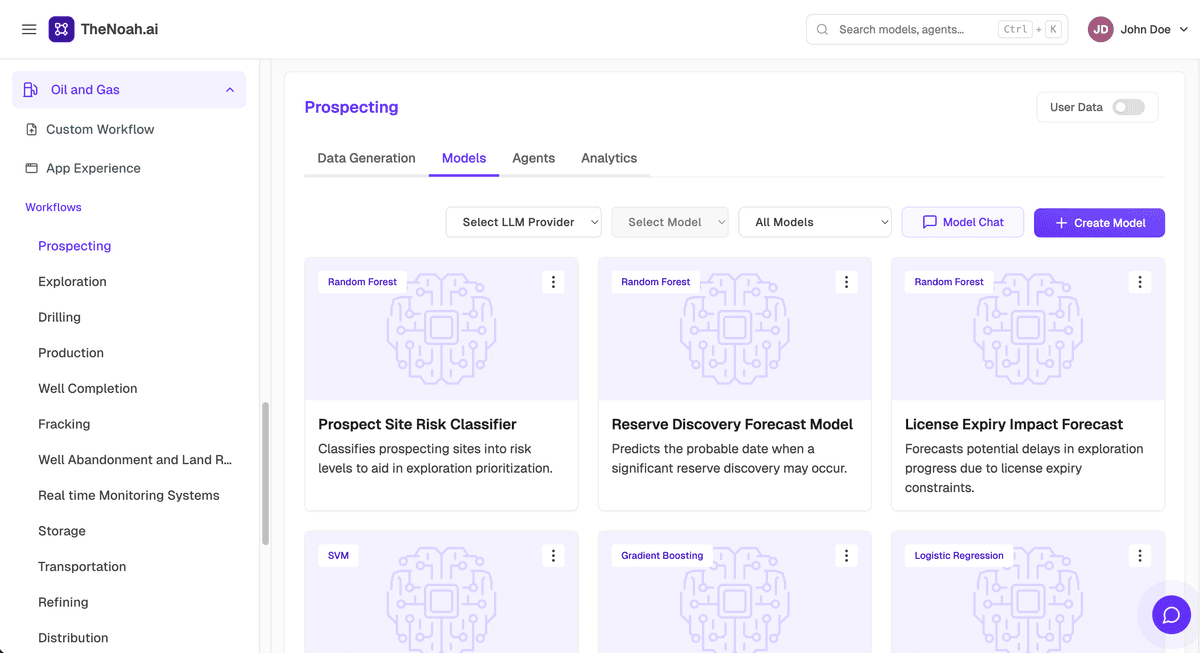
Task: Switch to the Data Generation tab
Action: 366,158
